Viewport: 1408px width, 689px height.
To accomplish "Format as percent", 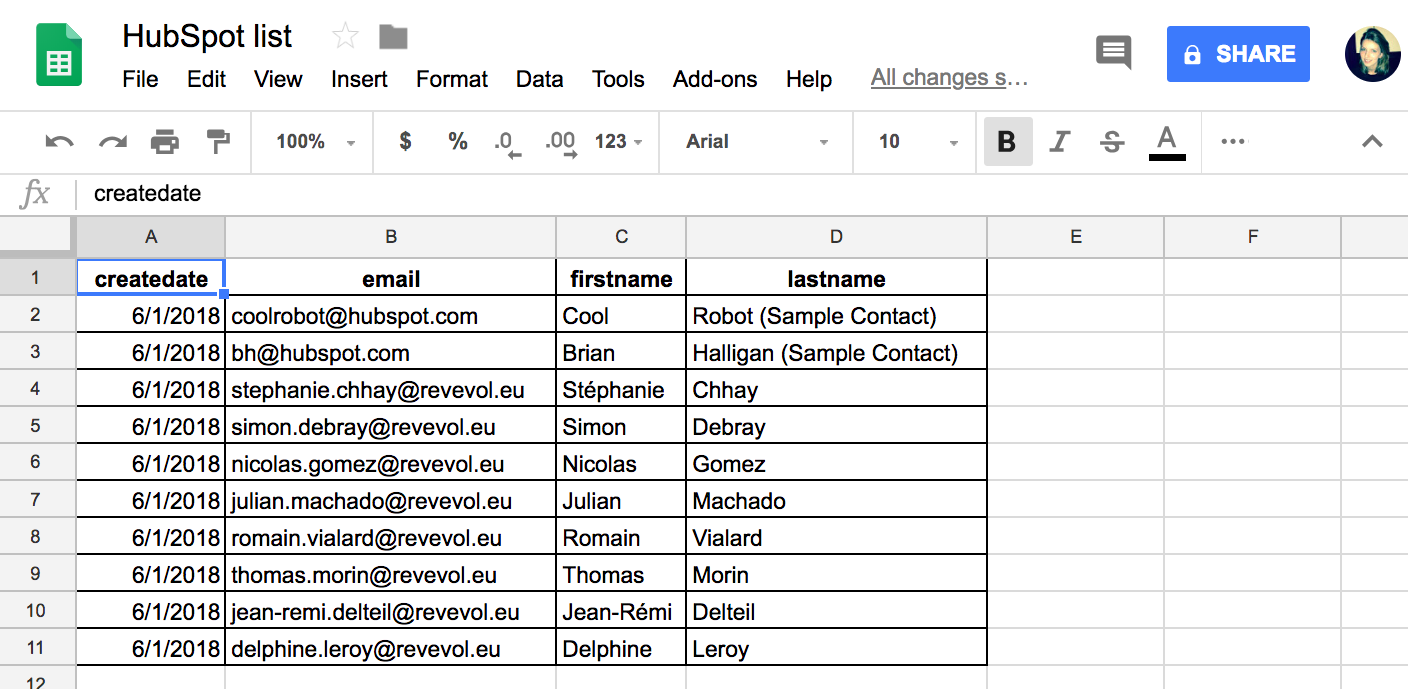I will 458,142.
